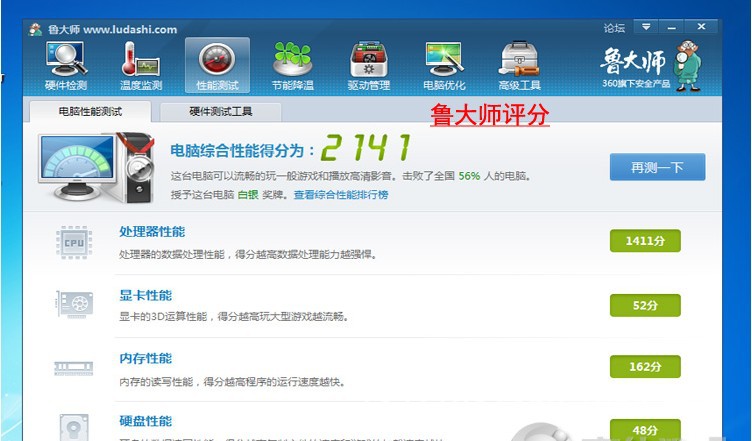The image size is (752, 441).
Task: Open the 电脑优化 computer optimization icon
Action: [x=444, y=65]
